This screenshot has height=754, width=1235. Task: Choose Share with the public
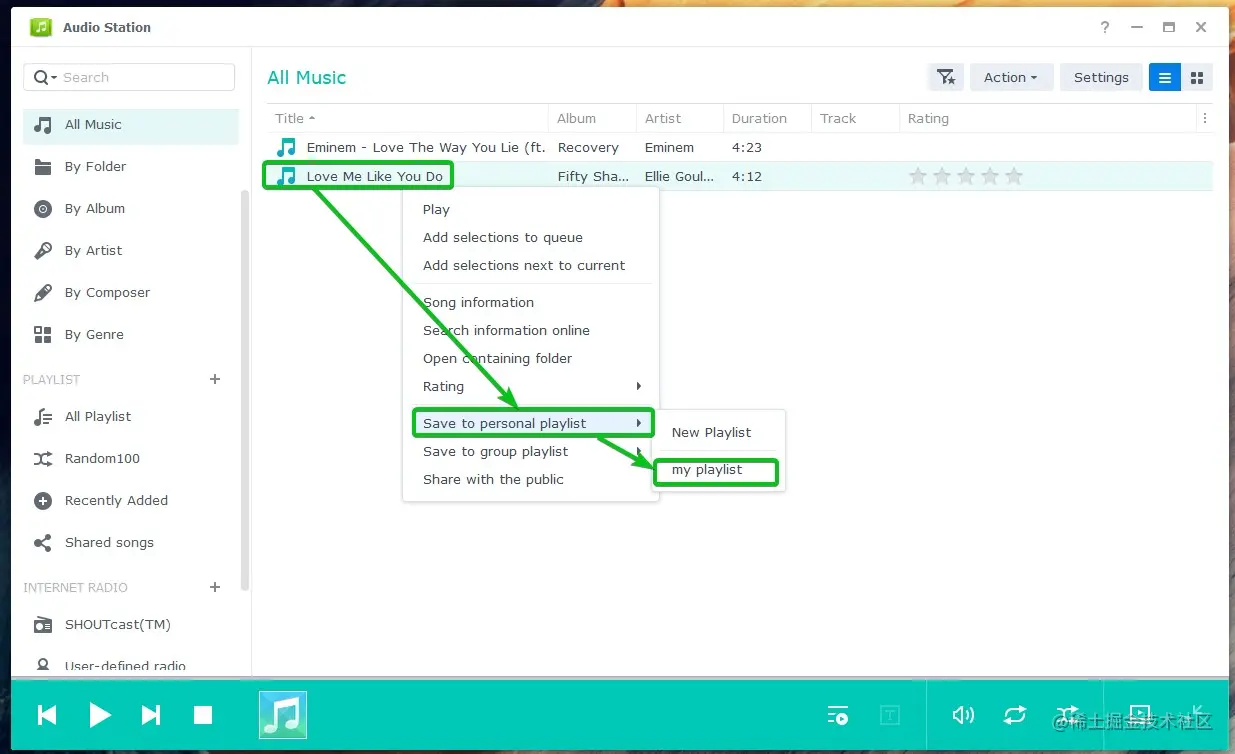531,479
